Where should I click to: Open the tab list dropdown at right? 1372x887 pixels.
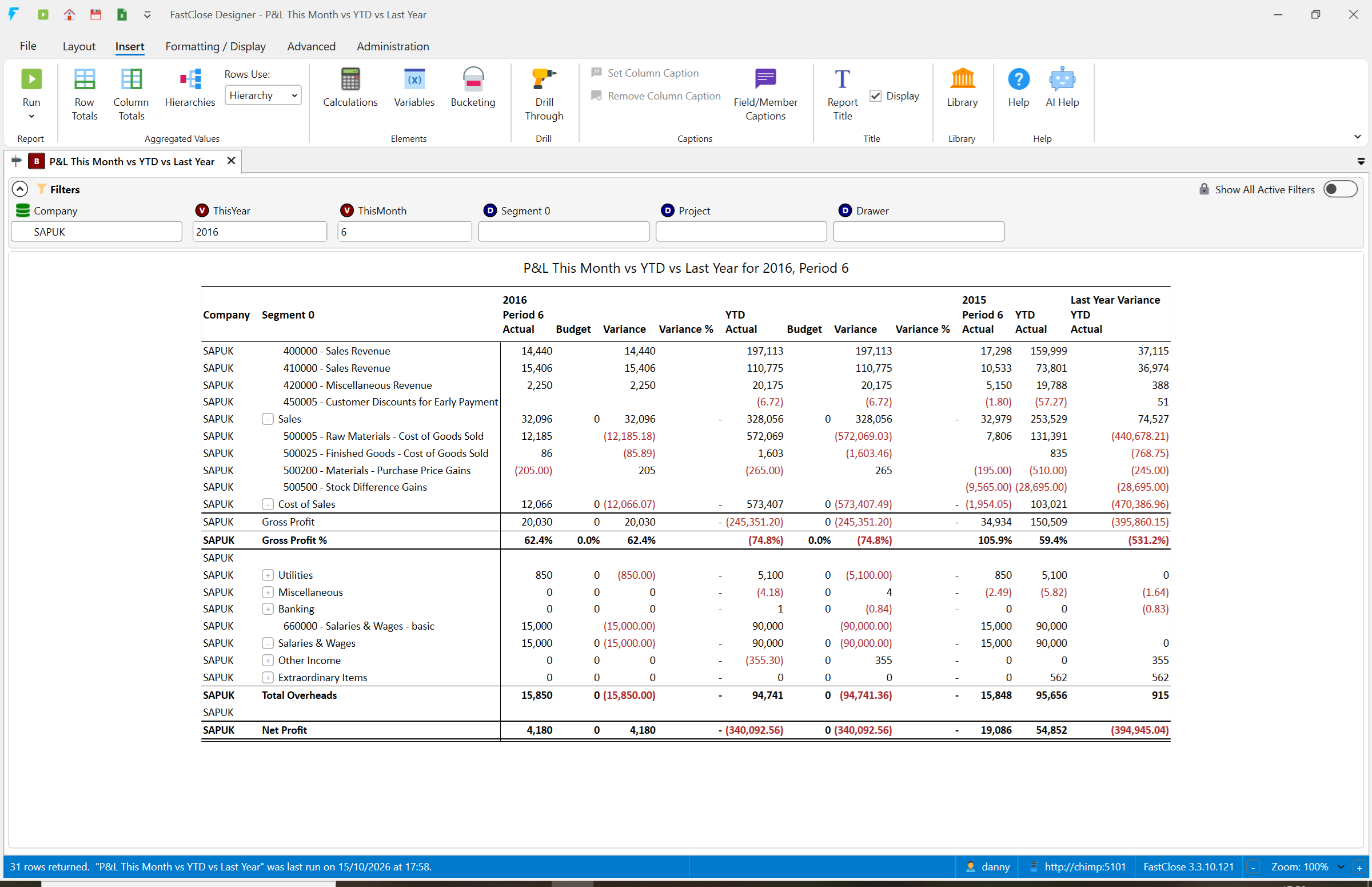coord(1361,161)
